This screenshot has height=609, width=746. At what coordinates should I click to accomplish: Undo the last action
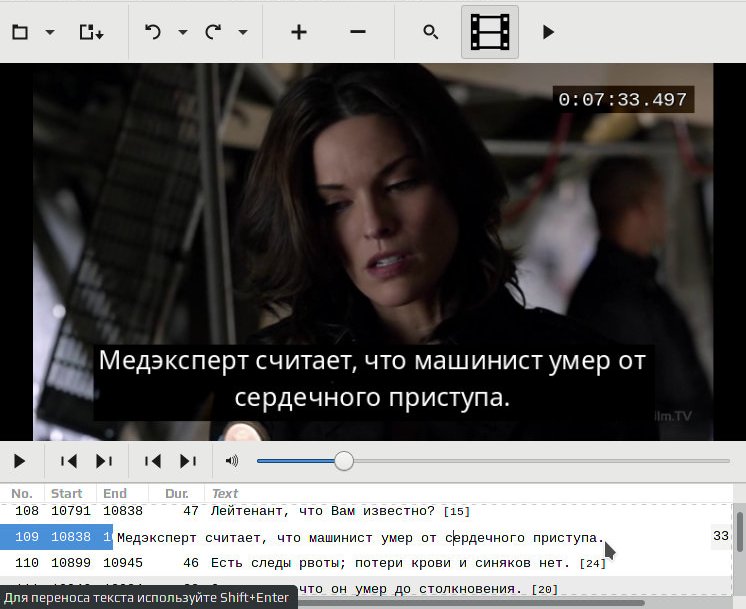(x=153, y=32)
